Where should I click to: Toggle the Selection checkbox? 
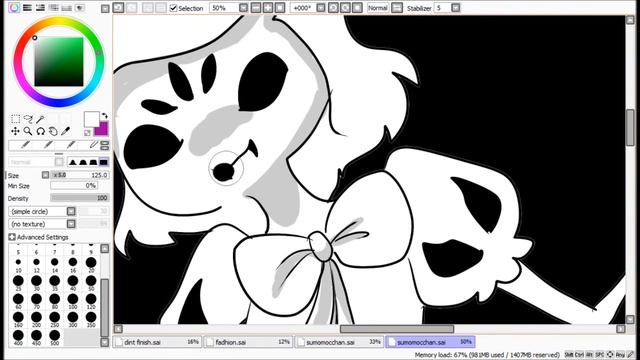[173, 8]
